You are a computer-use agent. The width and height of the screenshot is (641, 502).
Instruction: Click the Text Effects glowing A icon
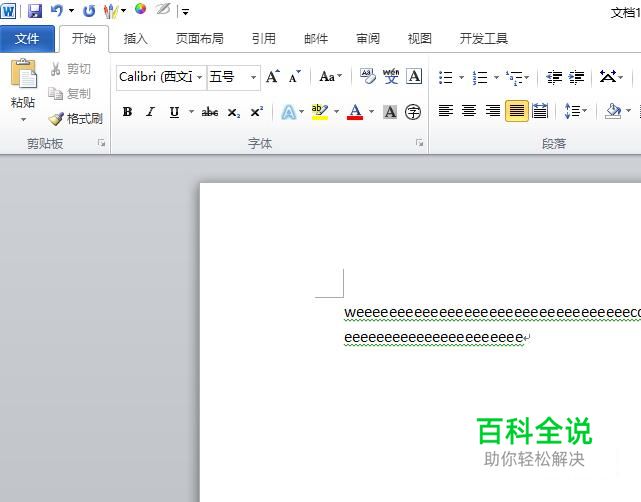289,112
